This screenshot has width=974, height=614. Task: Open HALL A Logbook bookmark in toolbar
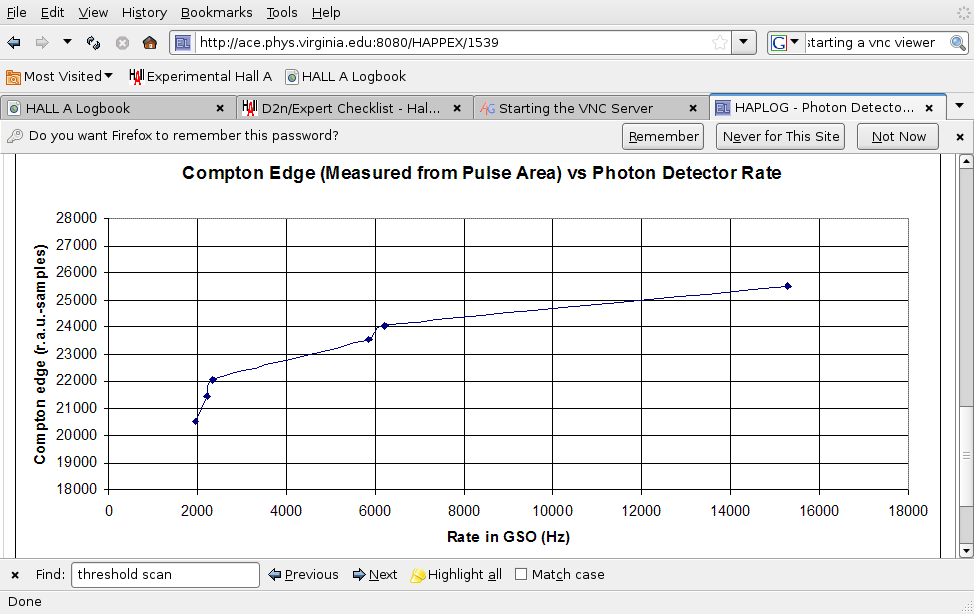(345, 76)
